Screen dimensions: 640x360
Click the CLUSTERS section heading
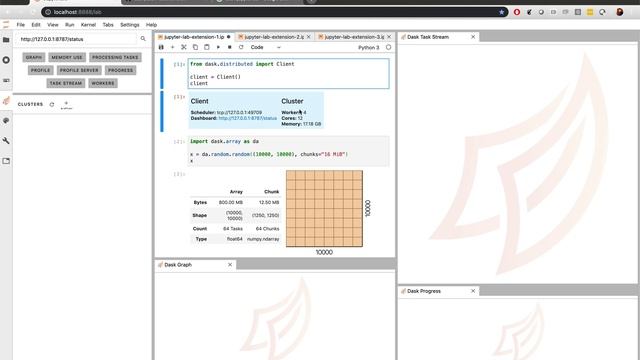coord(30,104)
